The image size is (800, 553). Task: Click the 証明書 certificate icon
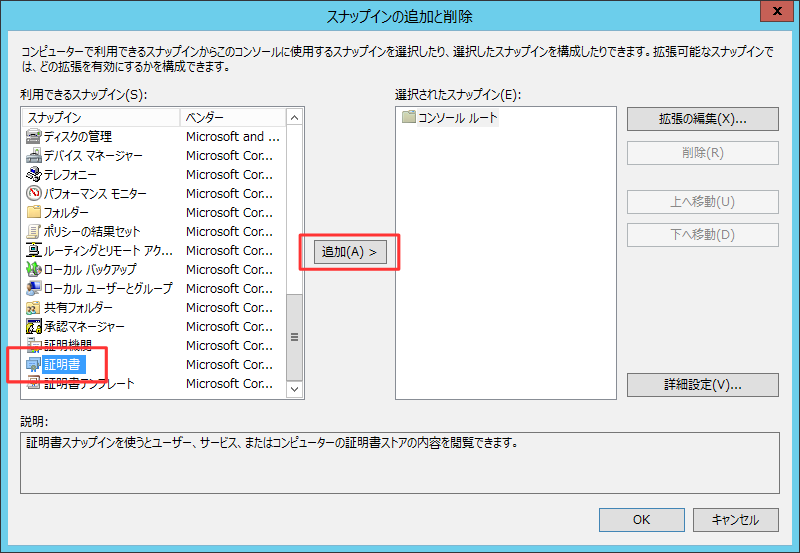[34, 364]
